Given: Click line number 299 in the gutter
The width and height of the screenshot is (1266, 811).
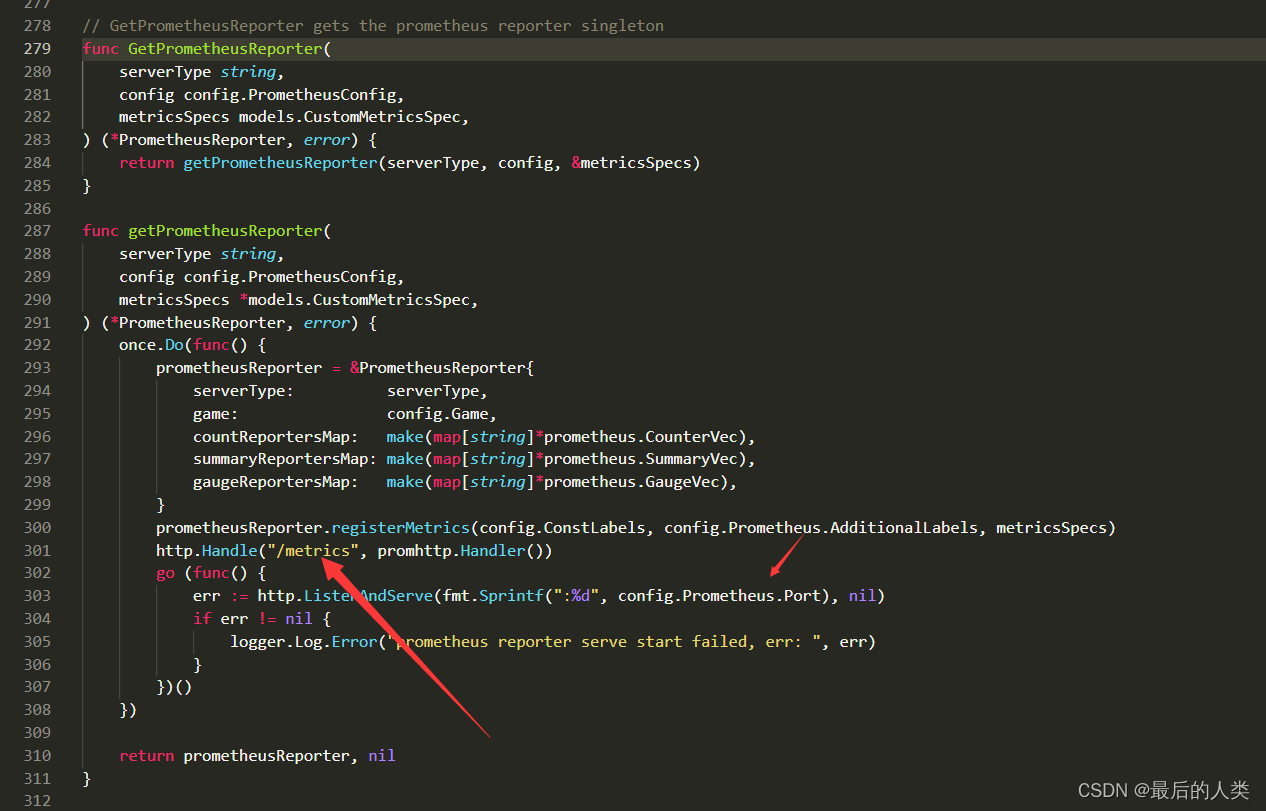Looking at the screenshot, I should 37,504.
